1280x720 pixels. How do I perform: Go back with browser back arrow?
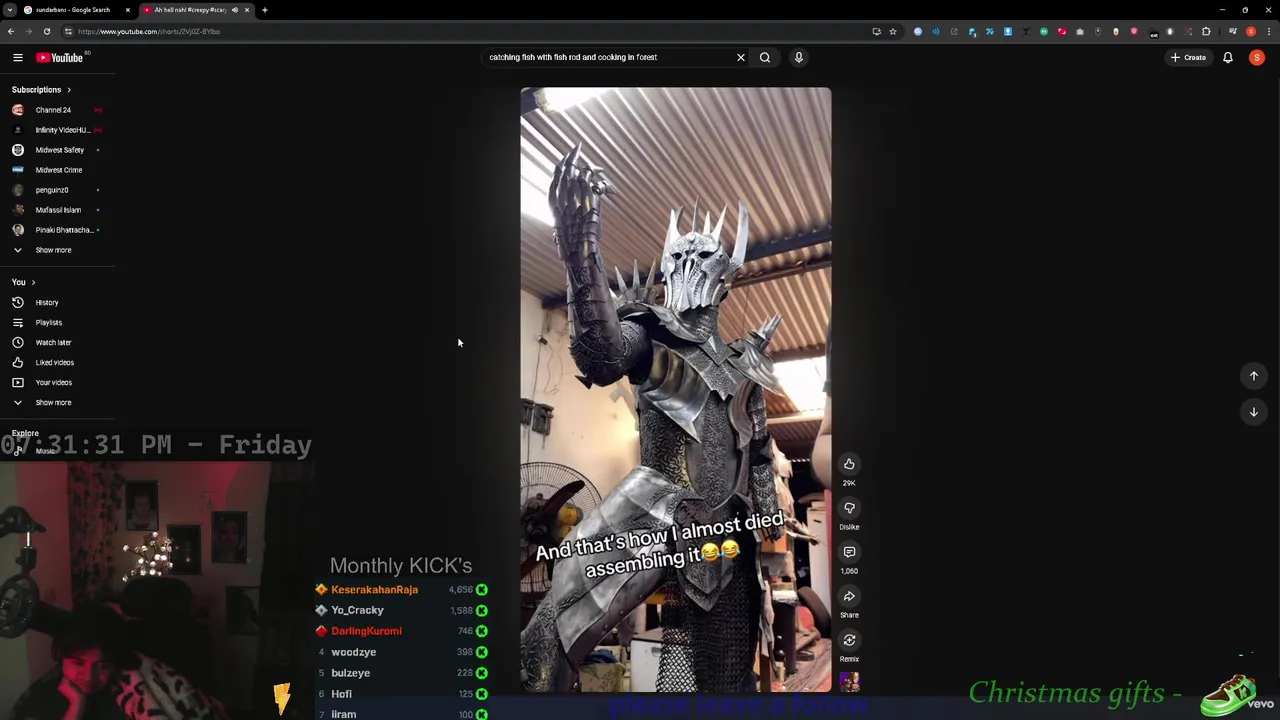[11, 31]
